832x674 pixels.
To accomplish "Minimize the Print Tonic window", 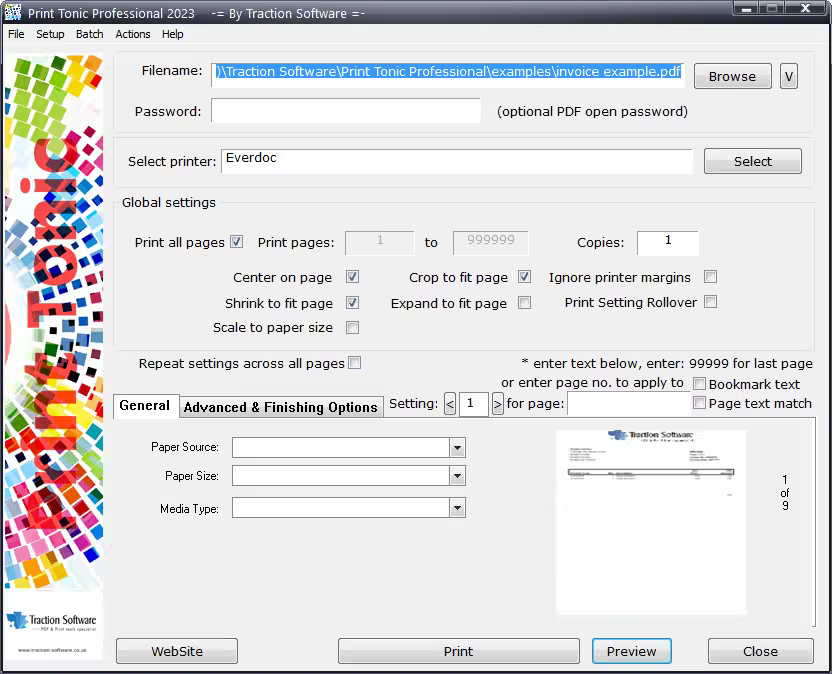I will click(x=747, y=8).
